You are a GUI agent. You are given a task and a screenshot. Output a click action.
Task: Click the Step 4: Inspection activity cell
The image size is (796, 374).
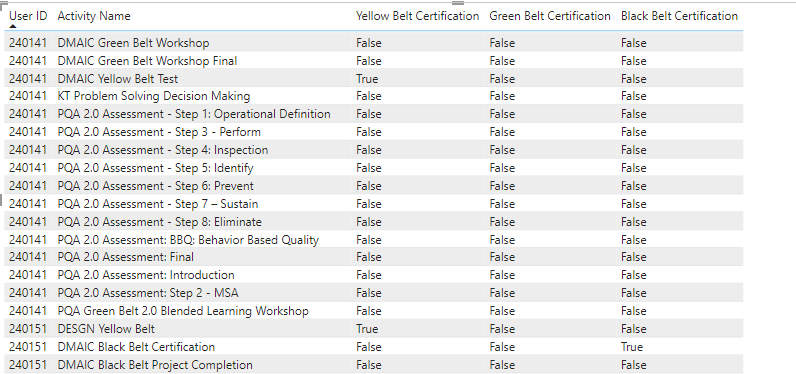pyautogui.click(x=163, y=150)
